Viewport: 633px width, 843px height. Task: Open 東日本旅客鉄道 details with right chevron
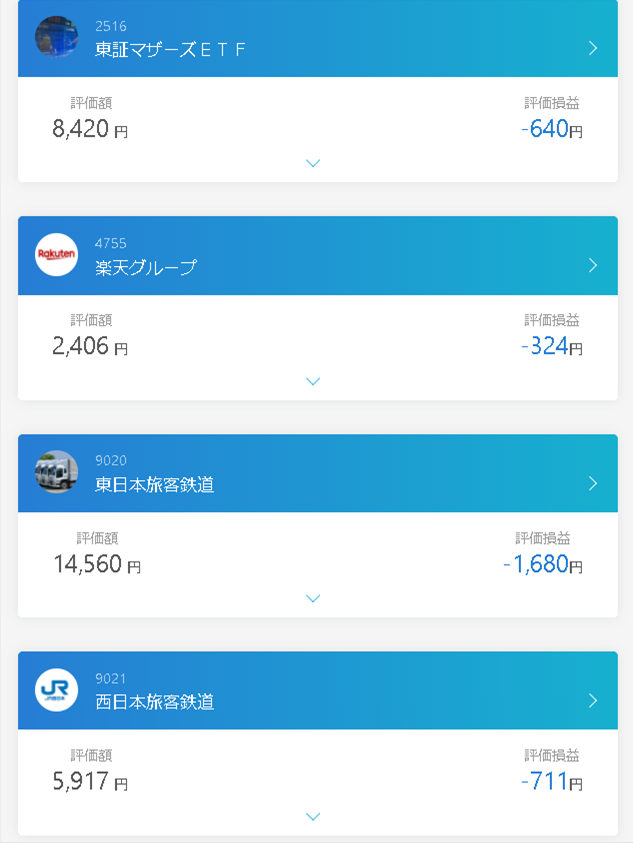(x=593, y=483)
